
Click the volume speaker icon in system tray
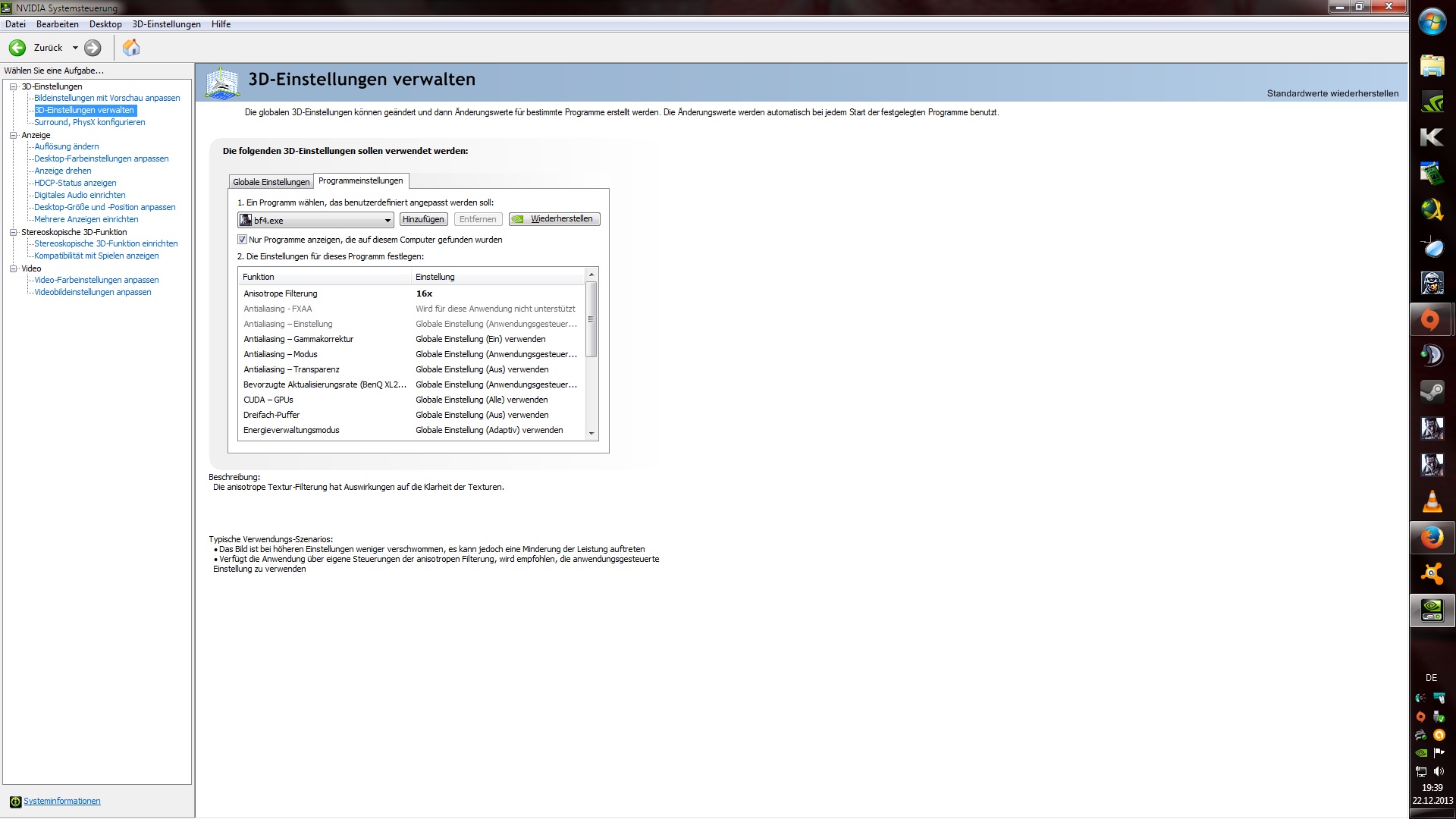(x=1439, y=771)
